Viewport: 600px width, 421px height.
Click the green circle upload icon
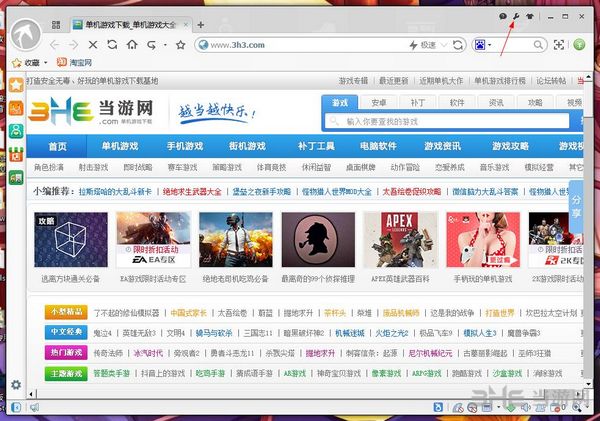[x=579, y=44]
